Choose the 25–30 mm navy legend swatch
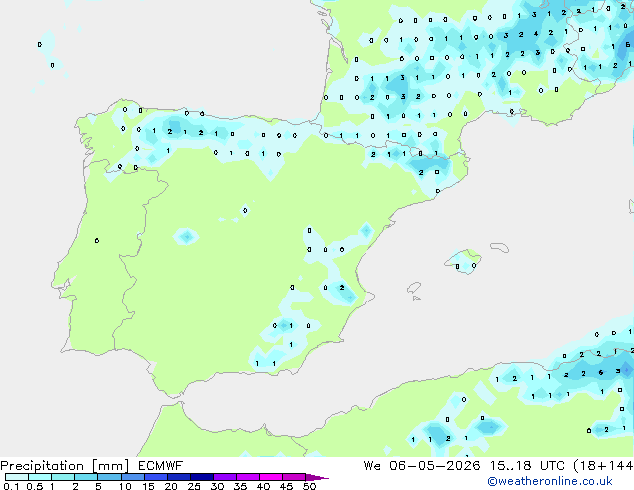Screen dimensions: 634x490 point(201,477)
